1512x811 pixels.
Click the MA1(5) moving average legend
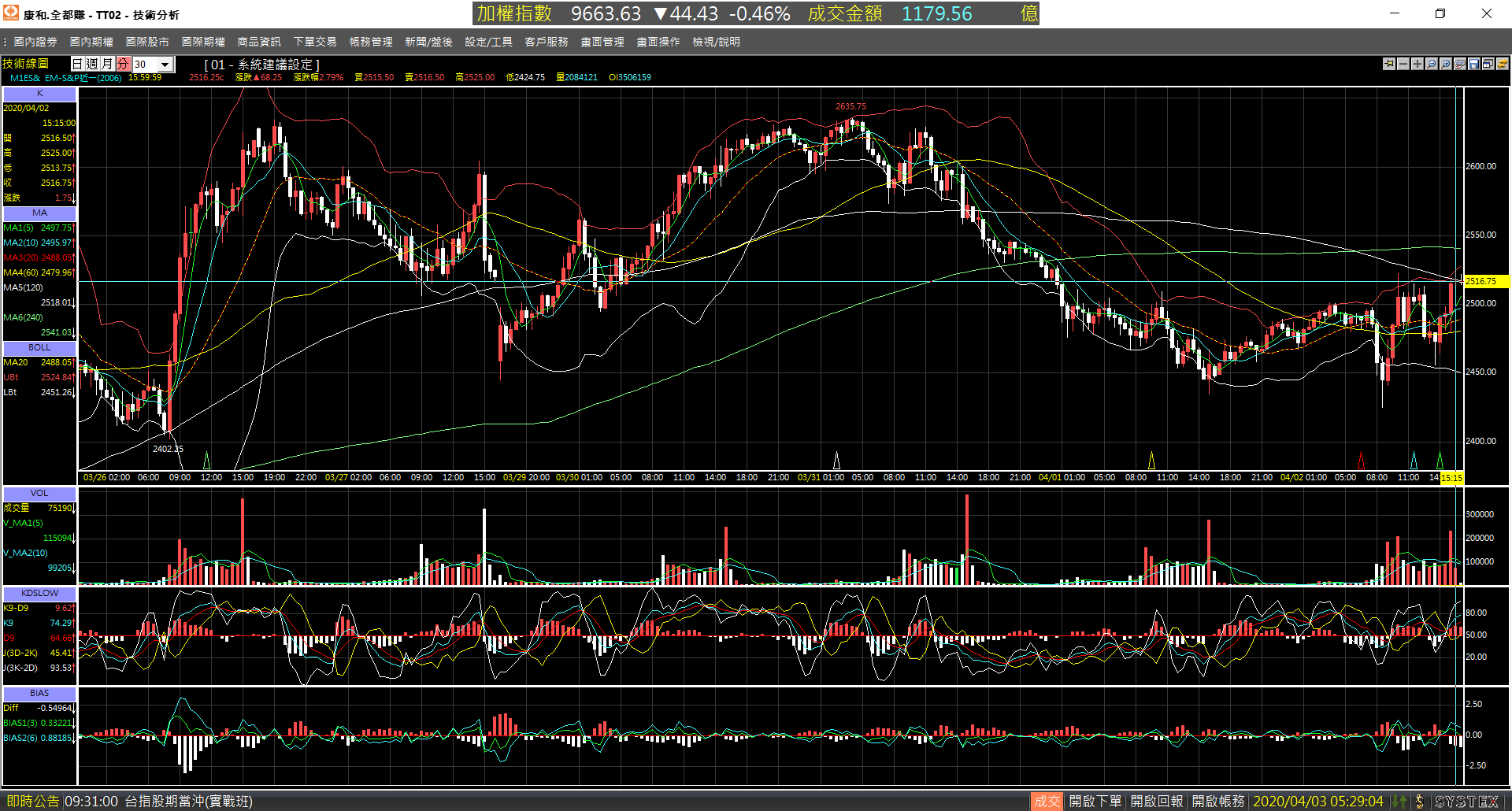click(x=18, y=228)
